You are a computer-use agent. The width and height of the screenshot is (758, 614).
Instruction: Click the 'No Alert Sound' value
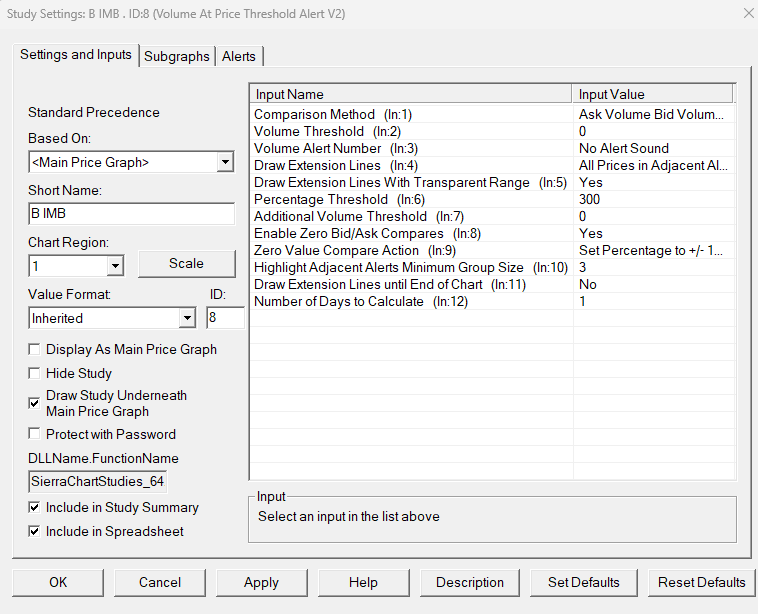pyautogui.click(x=624, y=148)
